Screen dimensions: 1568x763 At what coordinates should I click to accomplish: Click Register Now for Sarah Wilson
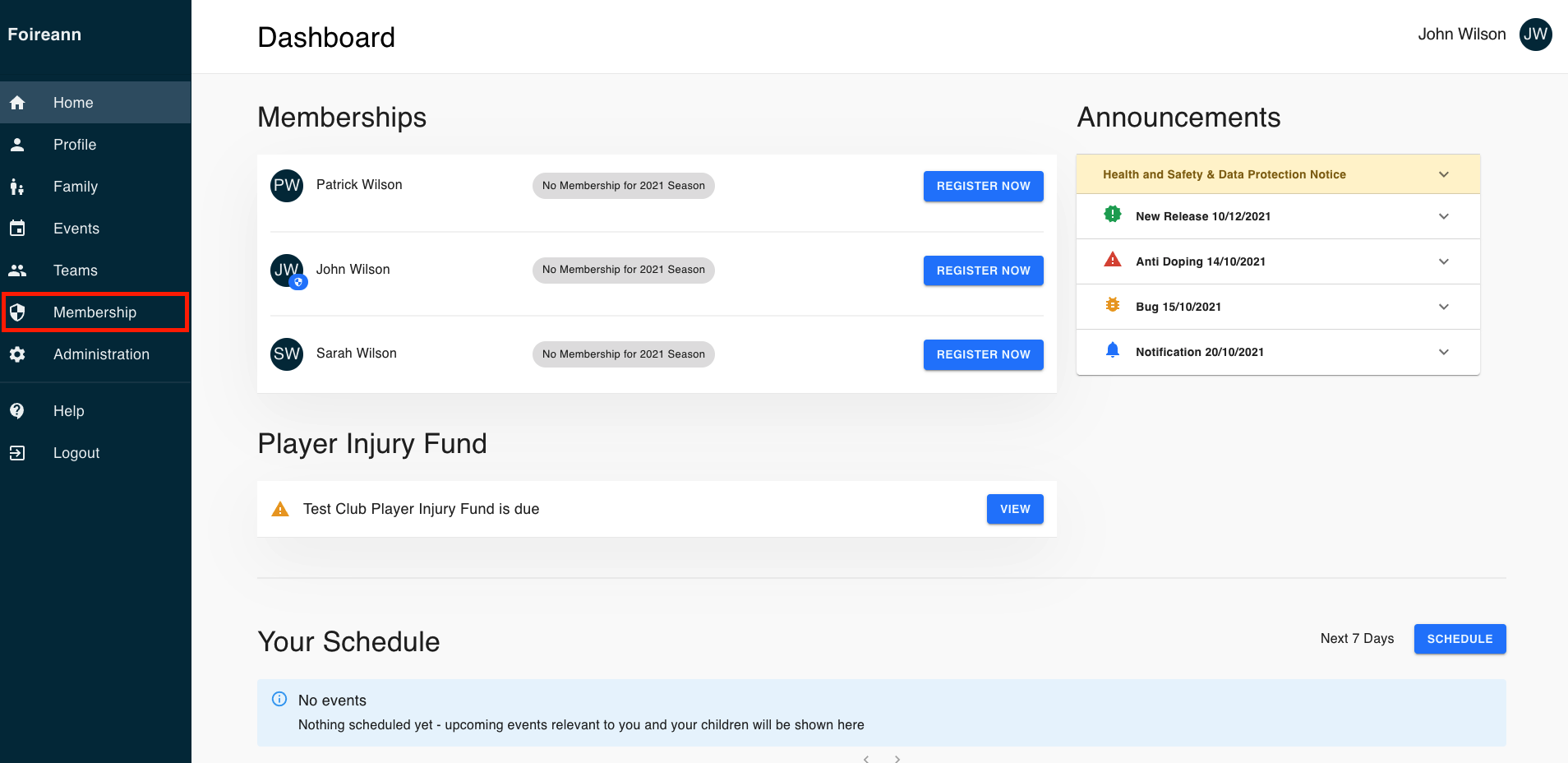pos(983,354)
